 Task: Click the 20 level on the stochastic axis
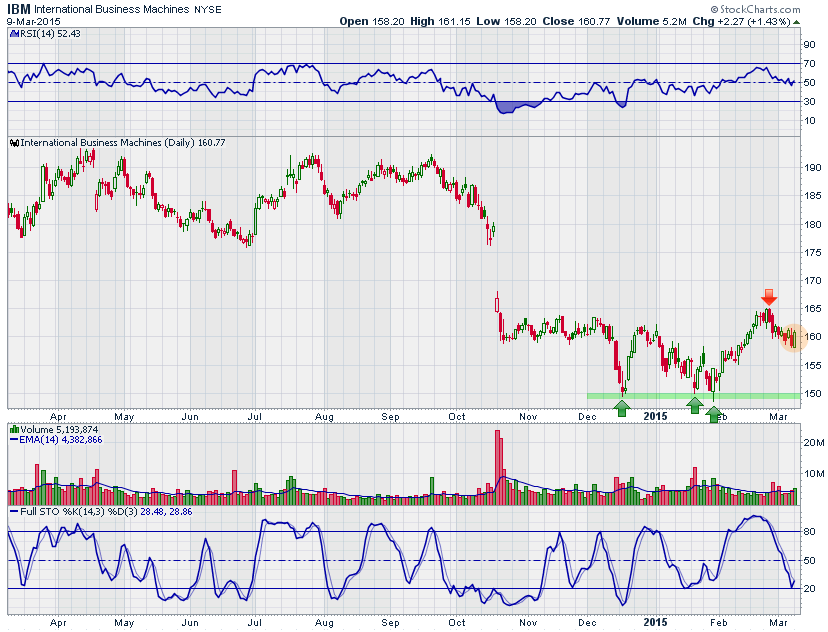tap(809, 589)
